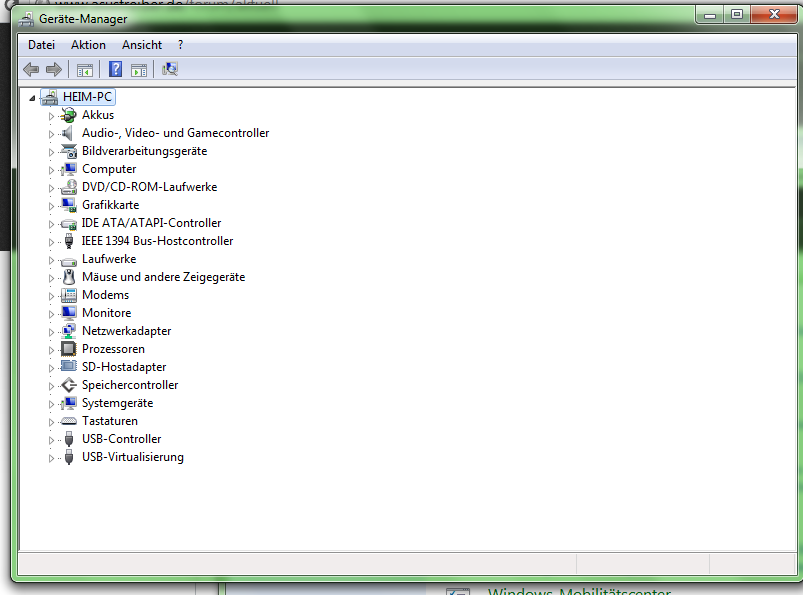Image resolution: width=803 pixels, height=595 pixels.
Task: Click the Laufwerke disk drive icon
Action: tap(69, 261)
